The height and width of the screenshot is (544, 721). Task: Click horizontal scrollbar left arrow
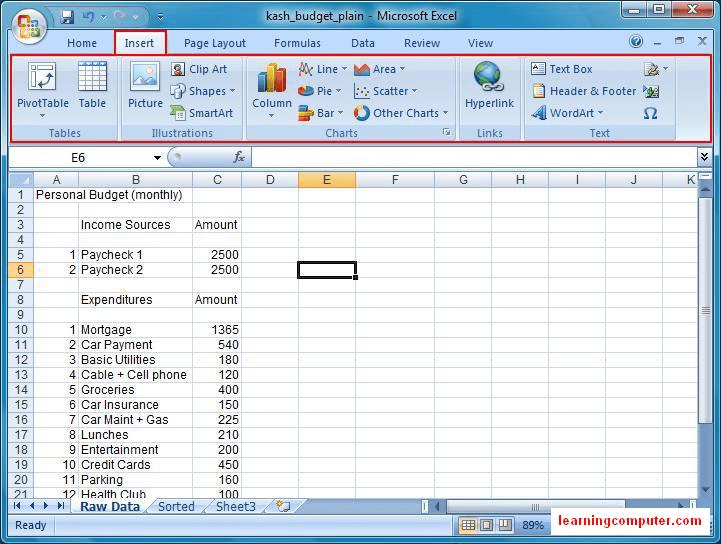437,507
